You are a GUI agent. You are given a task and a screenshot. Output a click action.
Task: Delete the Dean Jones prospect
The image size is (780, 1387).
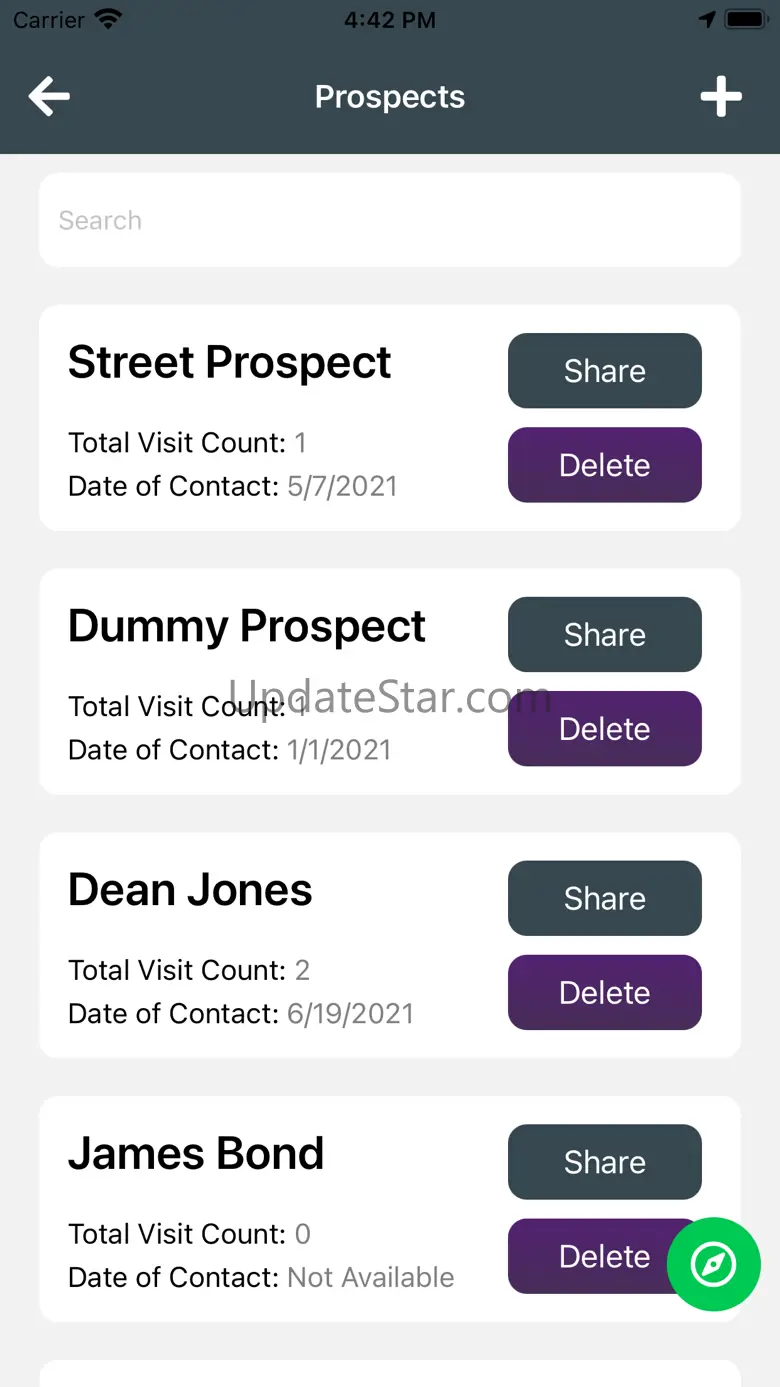coord(604,993)
